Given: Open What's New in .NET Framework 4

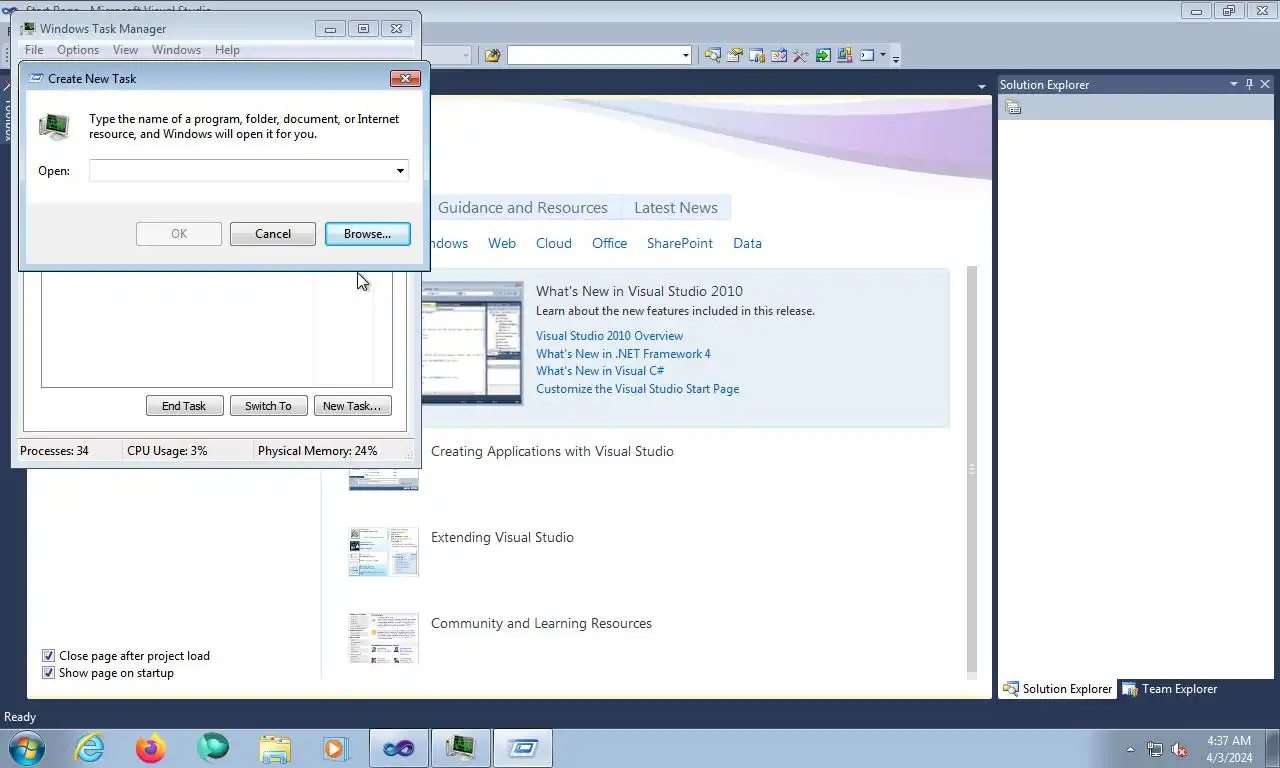Looking at the screenshot, I should 623,354.
